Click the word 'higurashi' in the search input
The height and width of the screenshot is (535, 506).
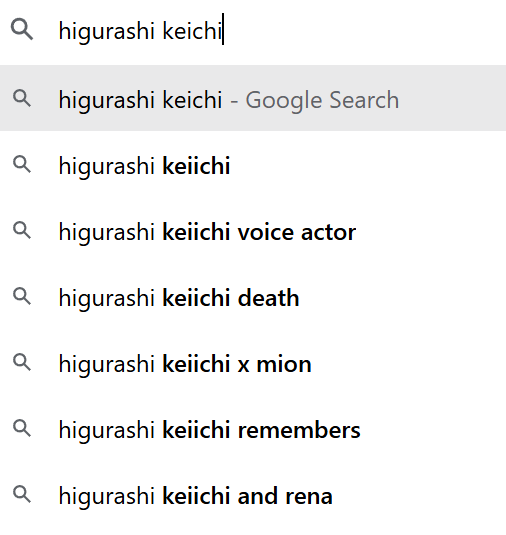(x=106, y=31)
